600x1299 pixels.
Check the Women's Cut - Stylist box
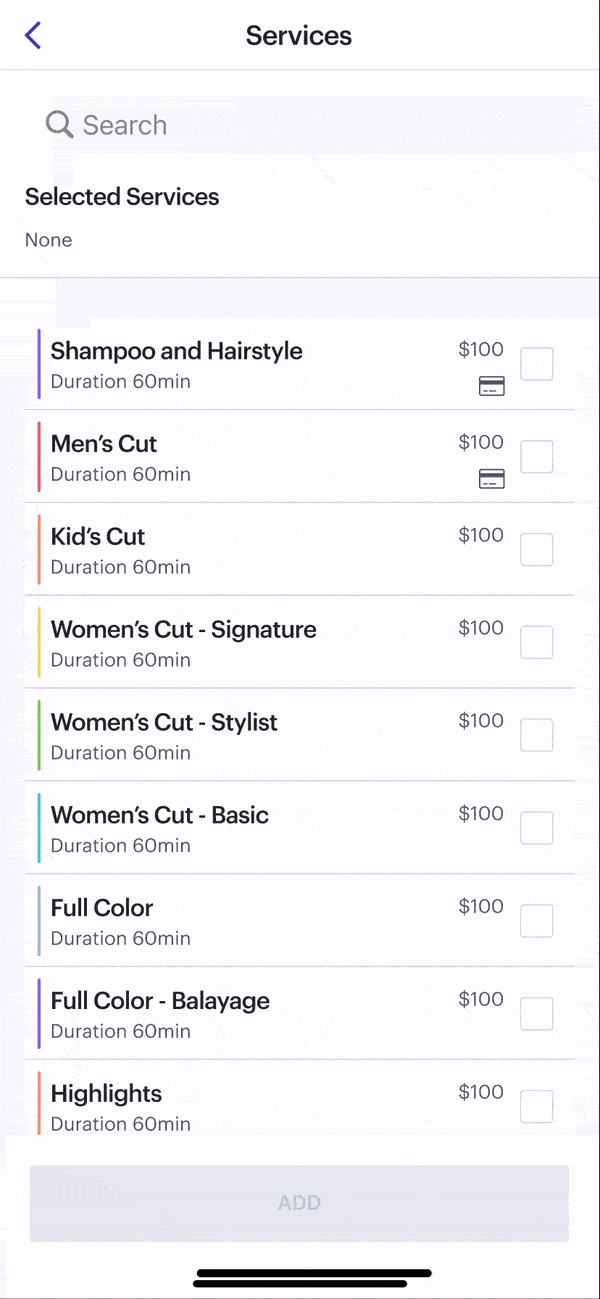(537, 735)
